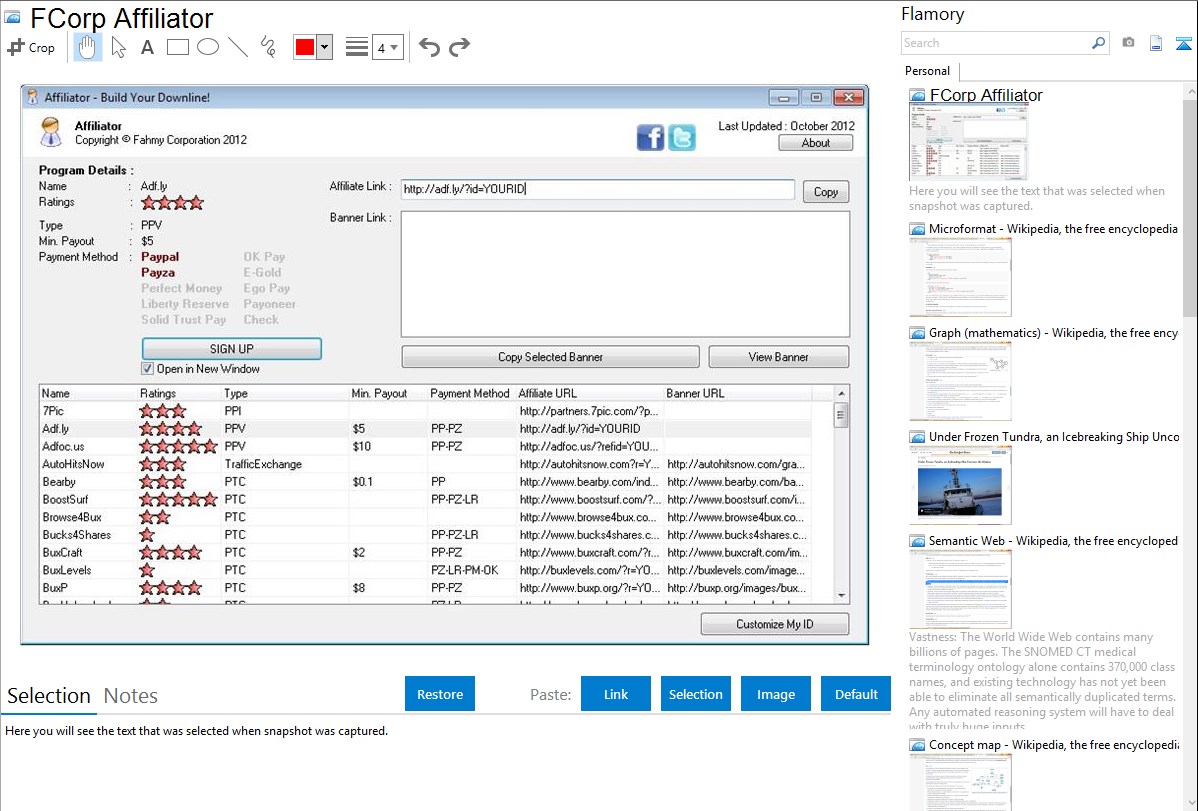Click the Restore button
The image size is (1198, 811).
(x=440, y=694)
